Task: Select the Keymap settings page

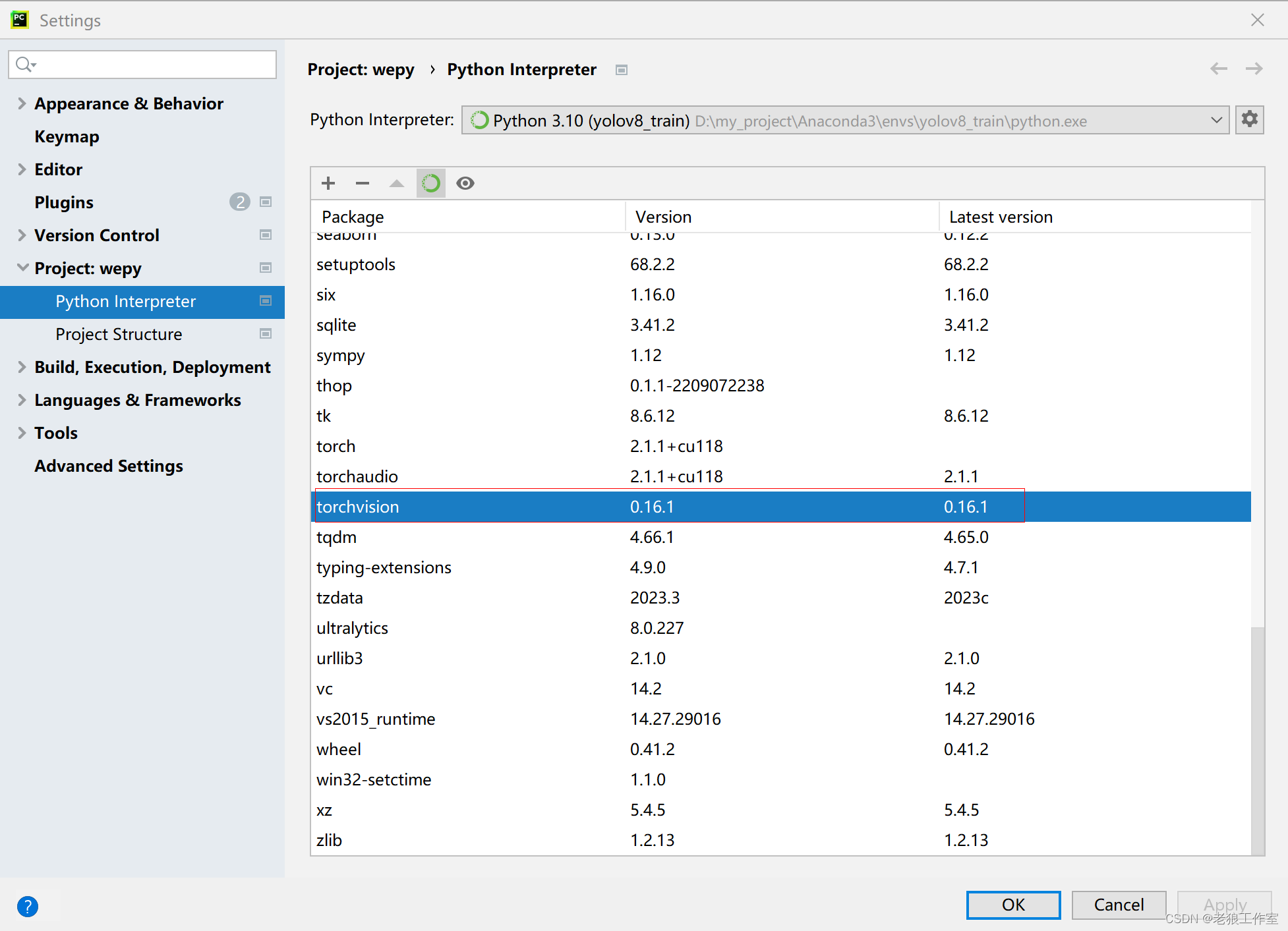Action: (x=67, y=136)
